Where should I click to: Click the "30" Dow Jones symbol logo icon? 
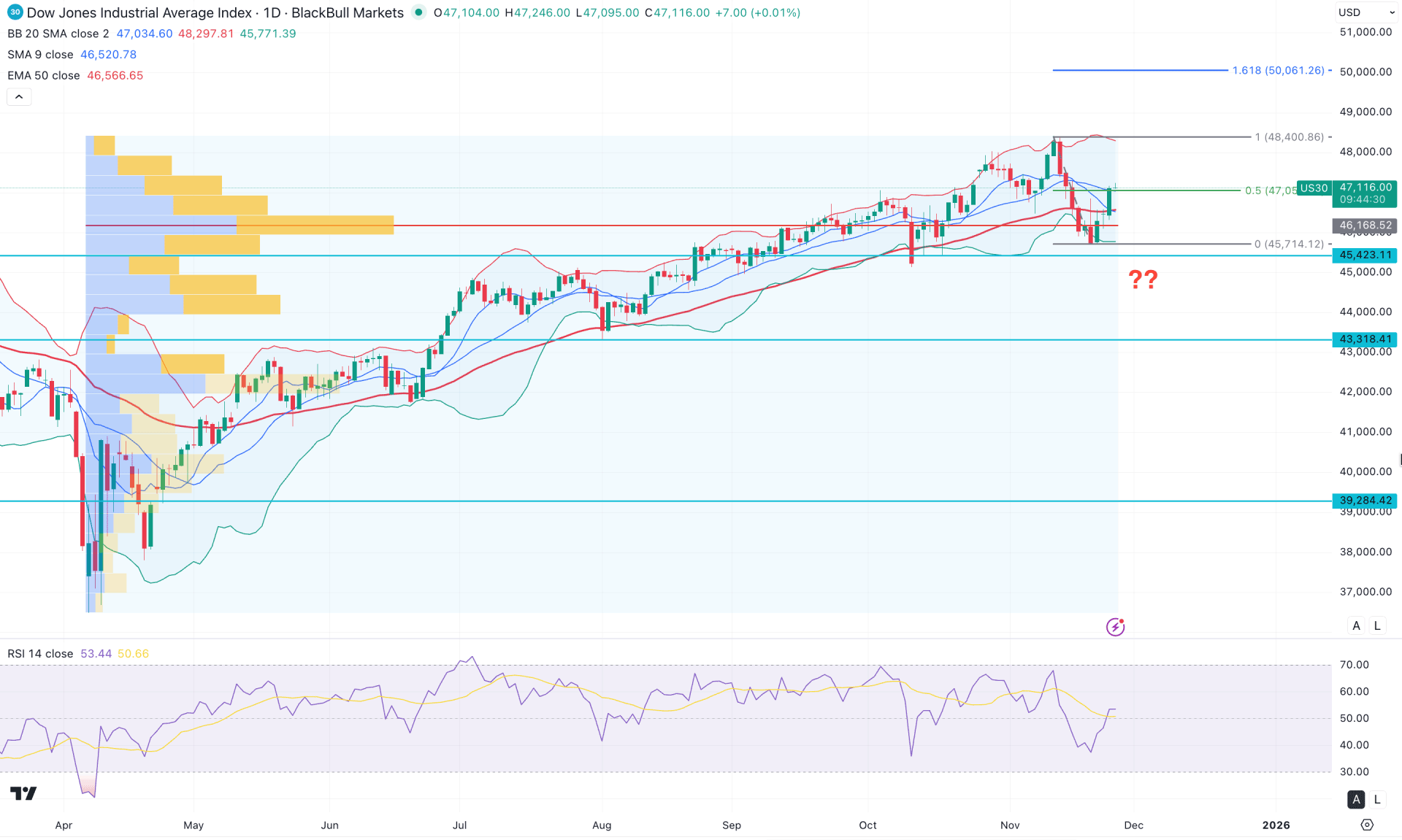(x=14, y=12)
